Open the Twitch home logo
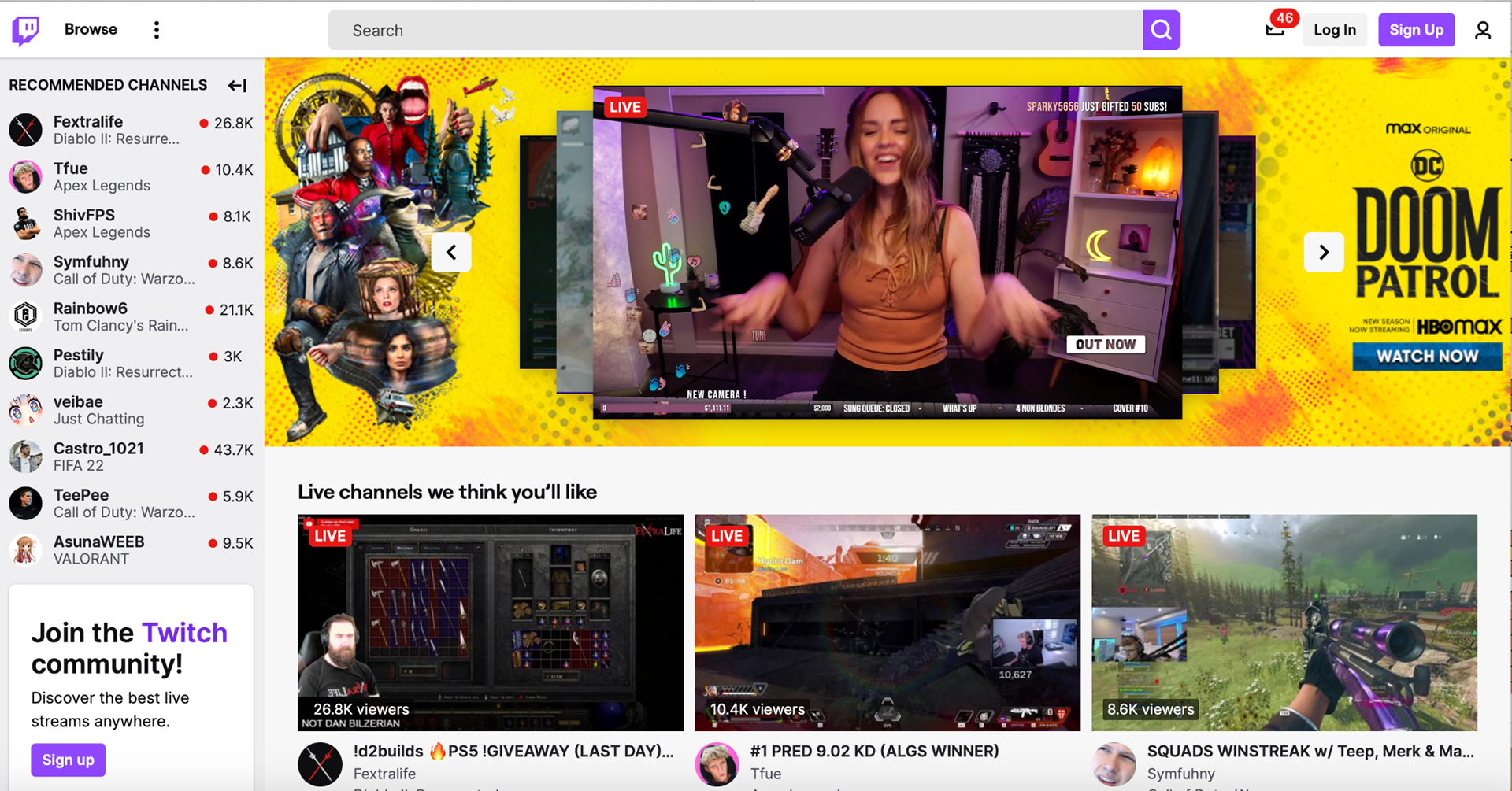This screenshot has width=1512, height=791. pos(25,30)
